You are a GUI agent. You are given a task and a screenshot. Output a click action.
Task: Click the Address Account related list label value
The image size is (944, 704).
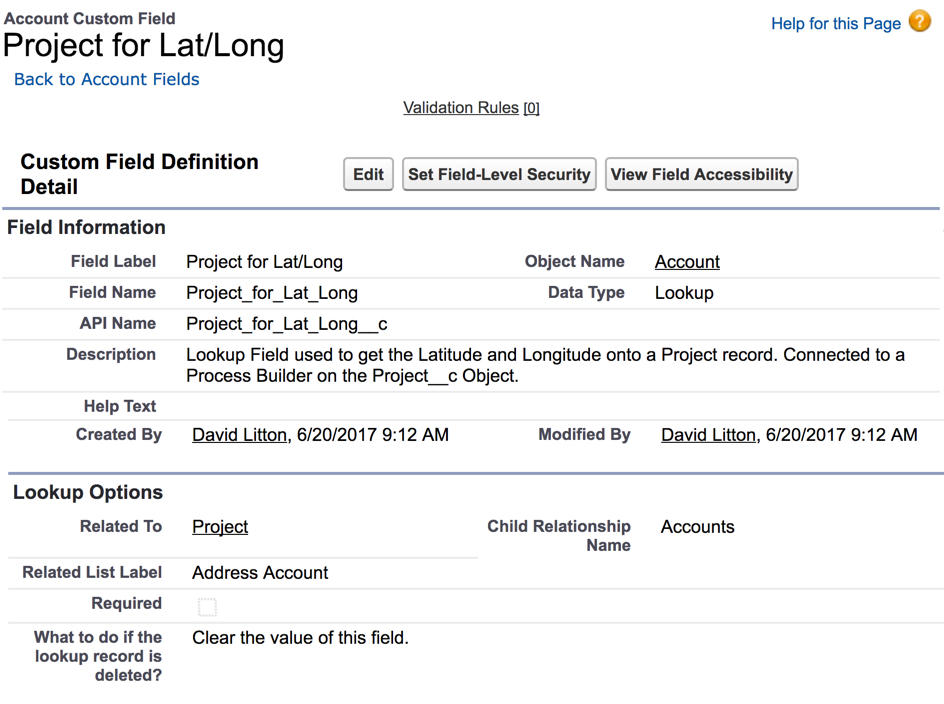click(x=260, y=573)
